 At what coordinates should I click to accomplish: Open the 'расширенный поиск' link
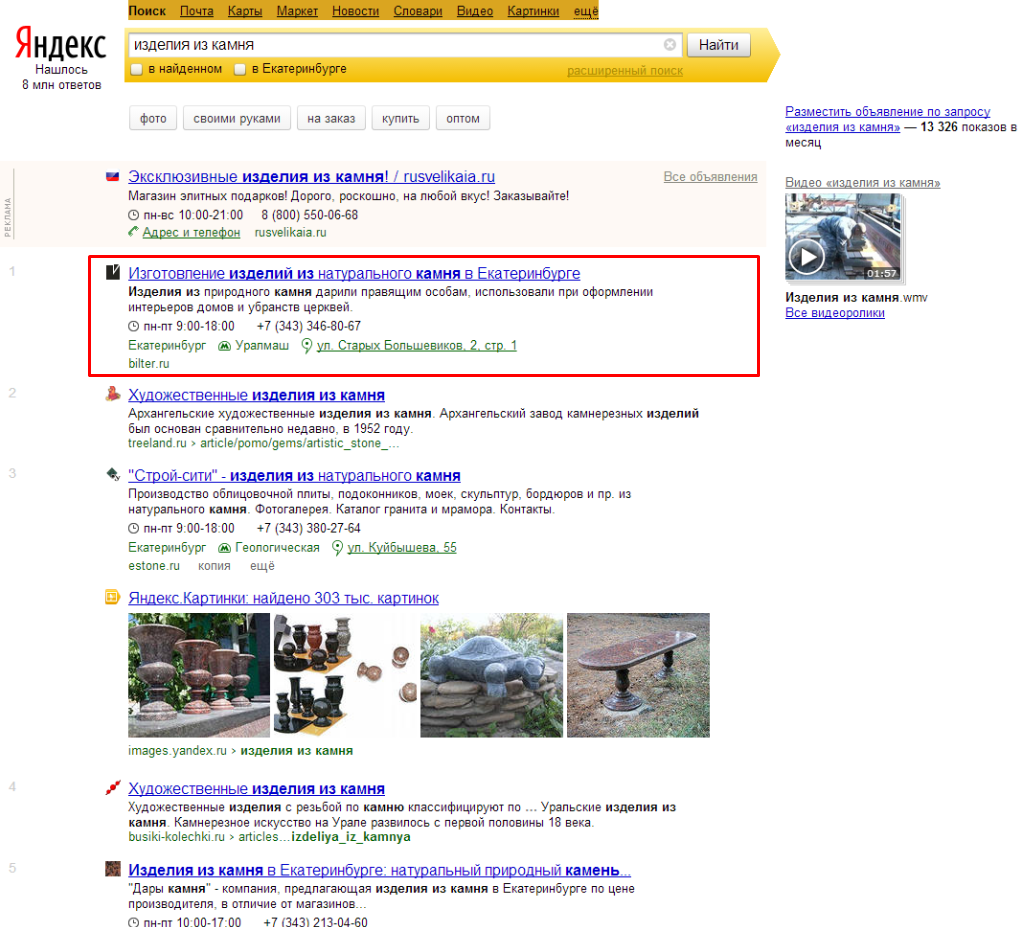click(625, 71)
